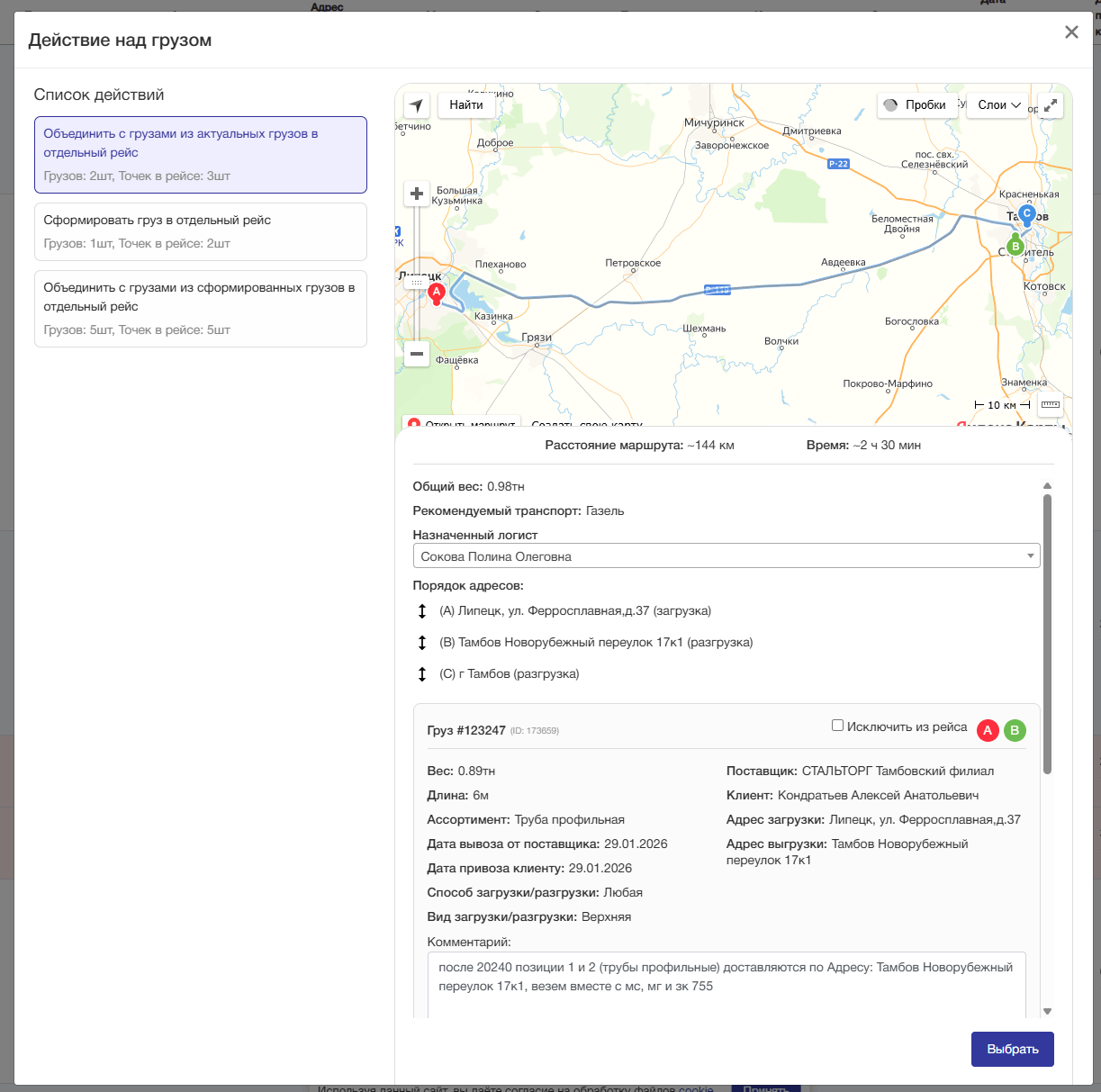
Task: Toggle Пробки traffic layer on map
Action: tap(916, 105)
